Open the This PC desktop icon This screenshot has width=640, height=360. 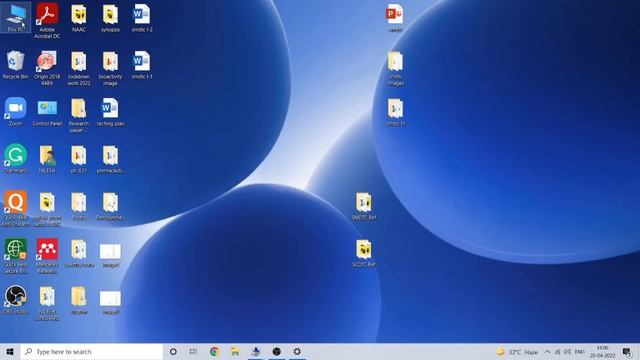click(x=16, y=18)
